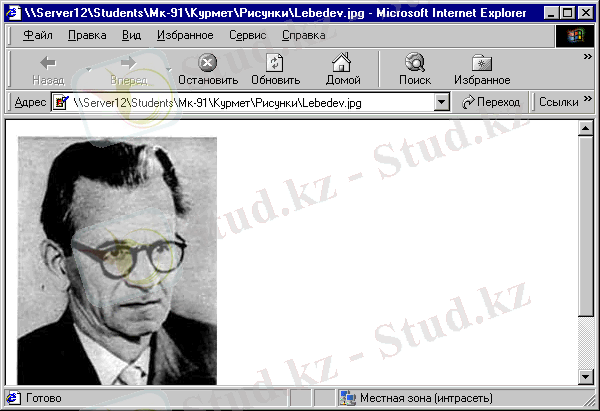Refresh the page using Обновить
This screenshot has height=411, width=600.
(x=276, y=70)
